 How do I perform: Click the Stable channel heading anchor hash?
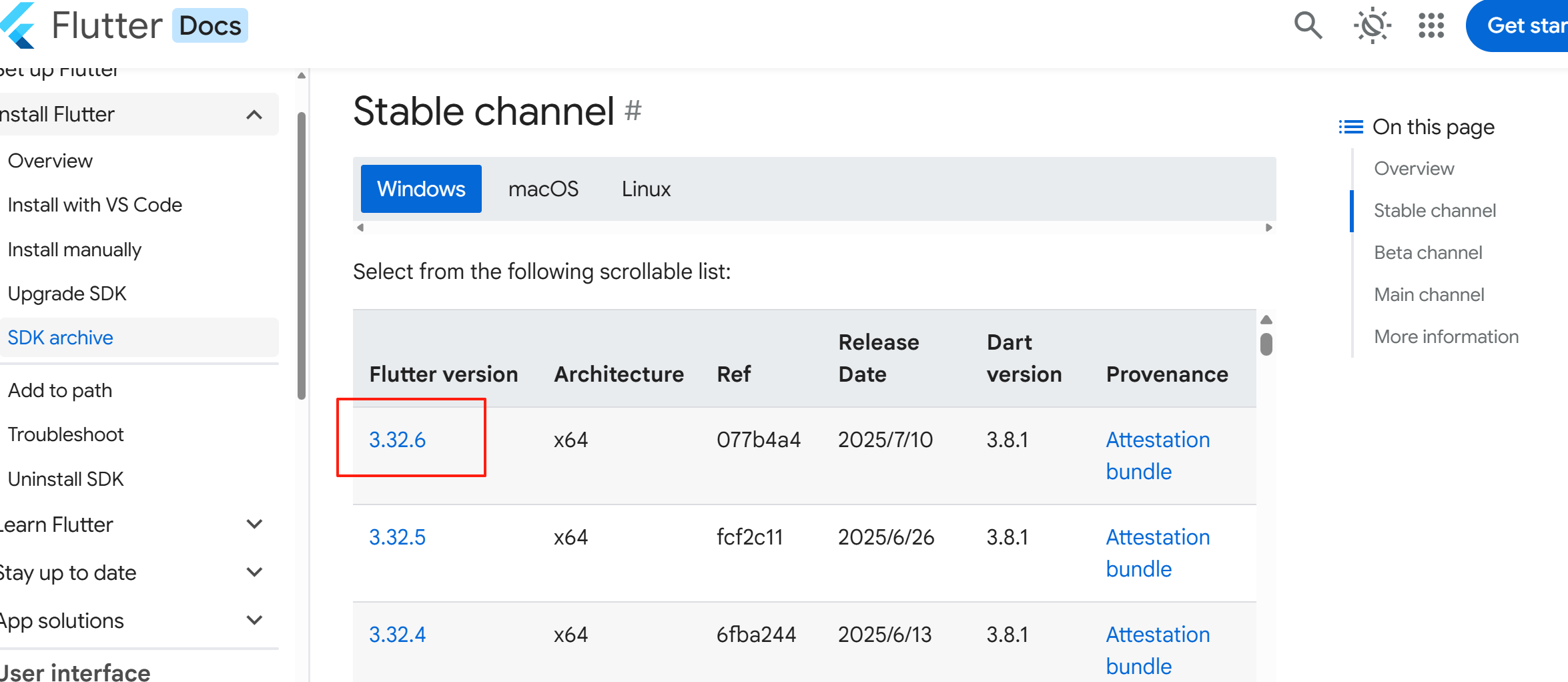point(633,111)
